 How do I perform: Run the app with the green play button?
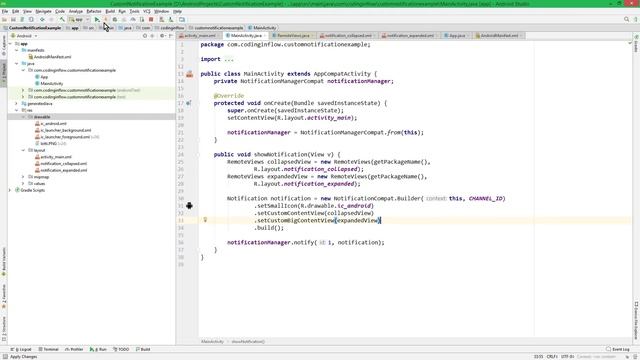point(97,20)
